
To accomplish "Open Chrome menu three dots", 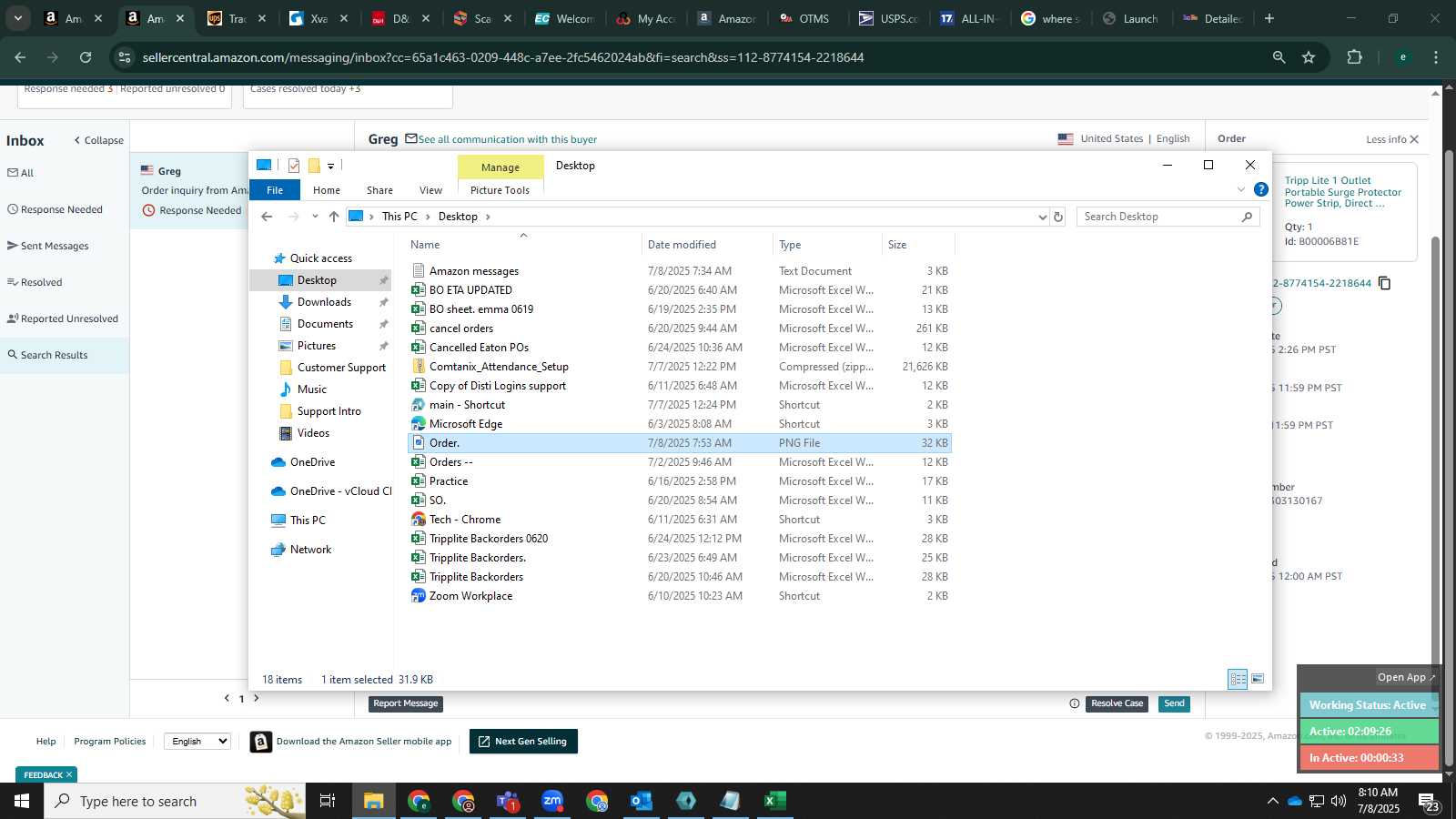I will [x=1436, y=57].
